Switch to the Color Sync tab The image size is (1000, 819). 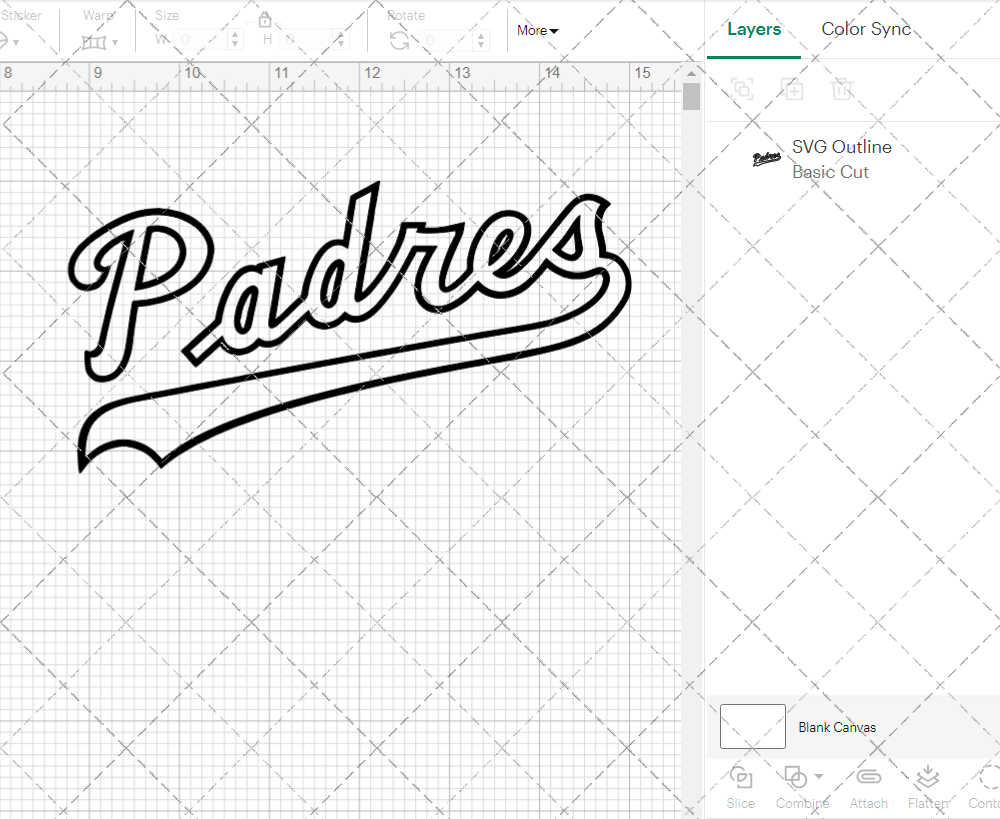click(866, 30)
